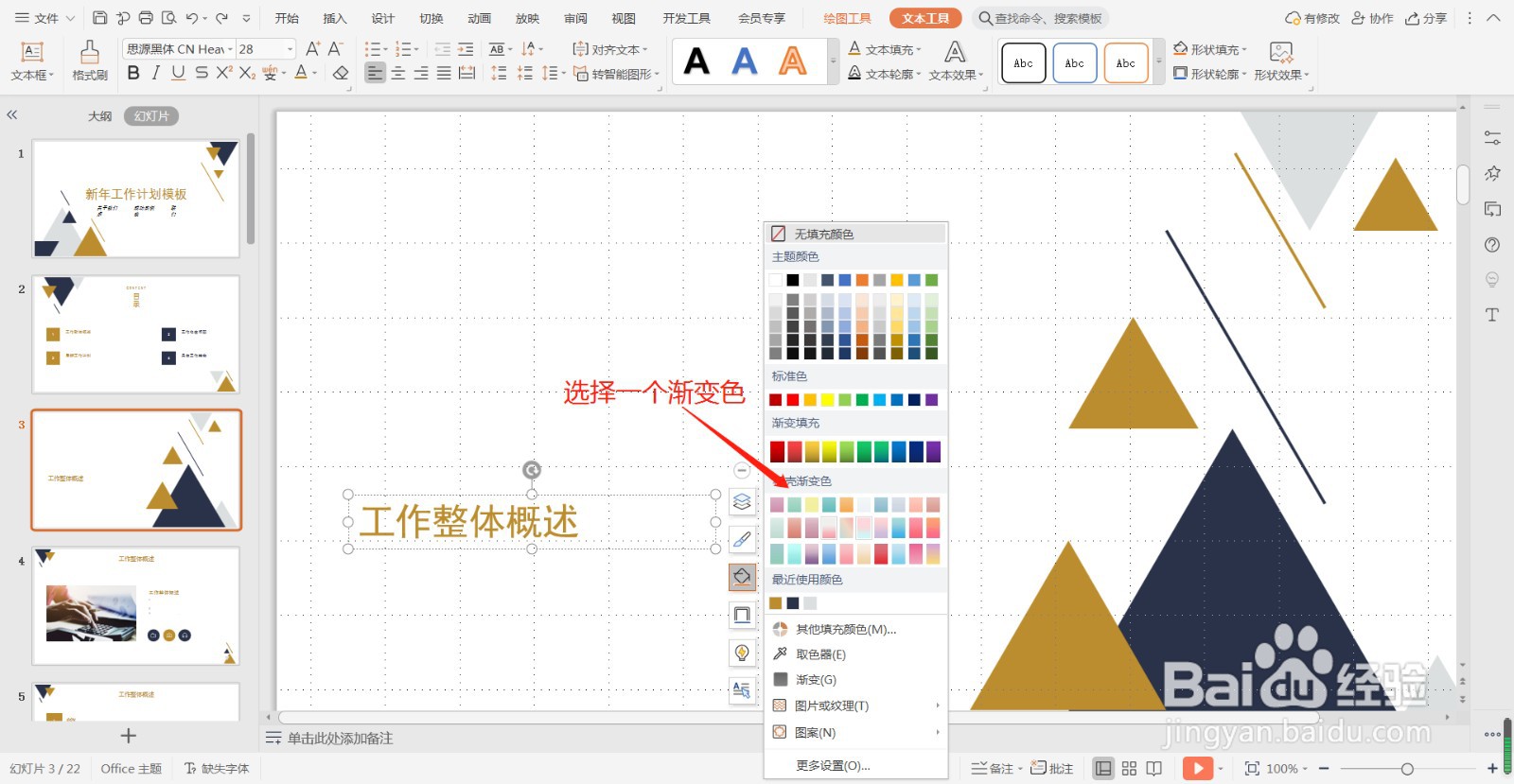Image resolution: width=1514 pixels, height=784 pixels.
Task: Click the shape outline icon on the floating toolbar
Action: [742, 615]
